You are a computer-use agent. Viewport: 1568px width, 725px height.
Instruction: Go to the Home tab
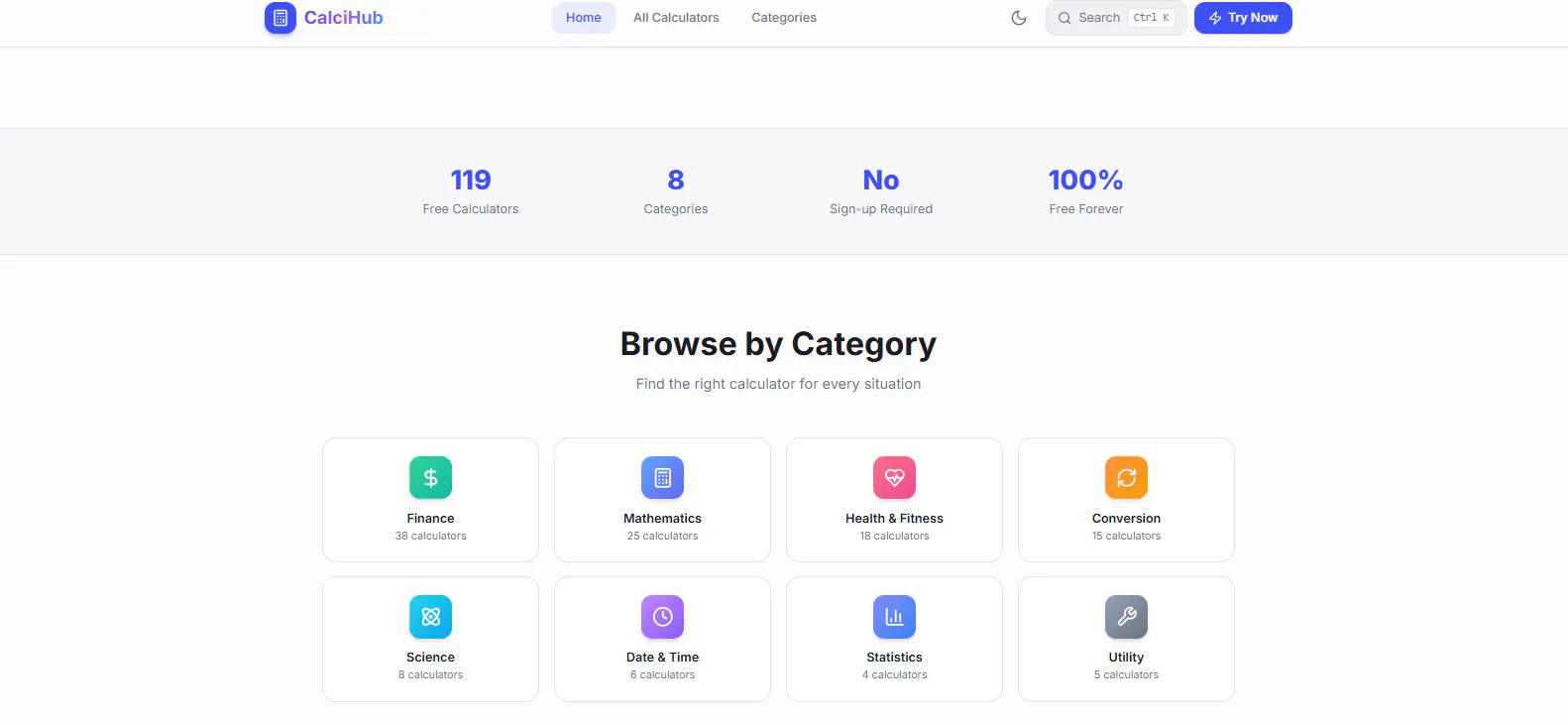[584, 18]
